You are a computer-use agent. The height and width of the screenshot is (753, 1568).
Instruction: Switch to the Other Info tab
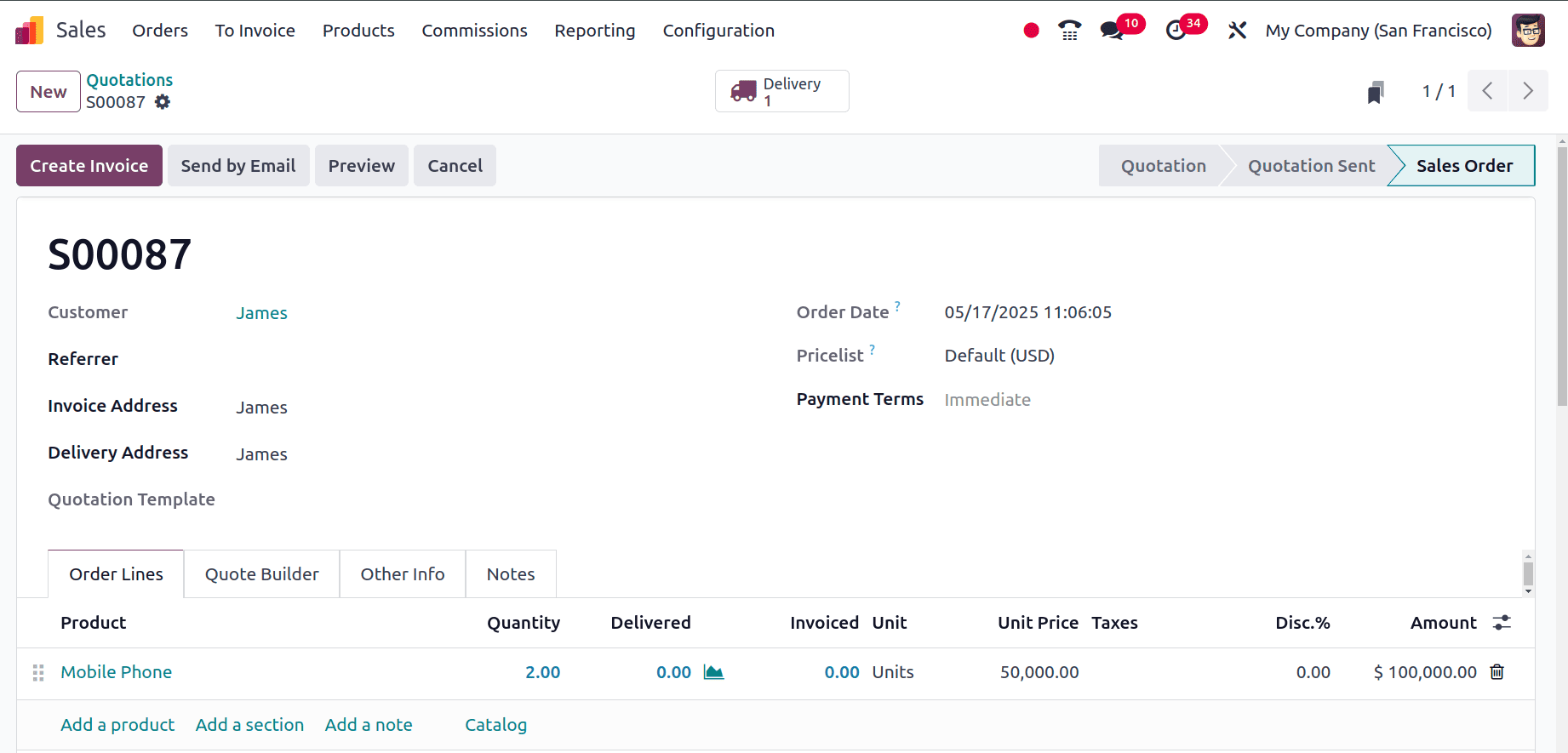pos(403,574)
